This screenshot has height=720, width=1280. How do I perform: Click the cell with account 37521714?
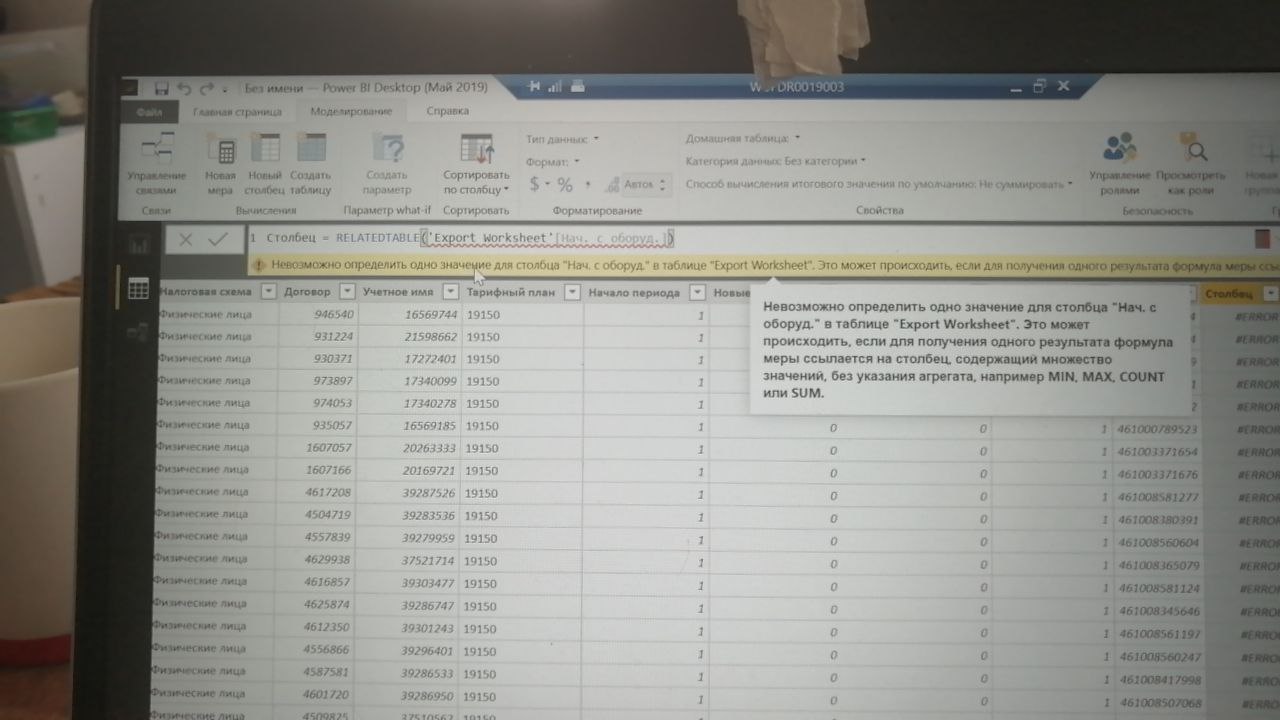pyautogui.click(x=409, y=561)
